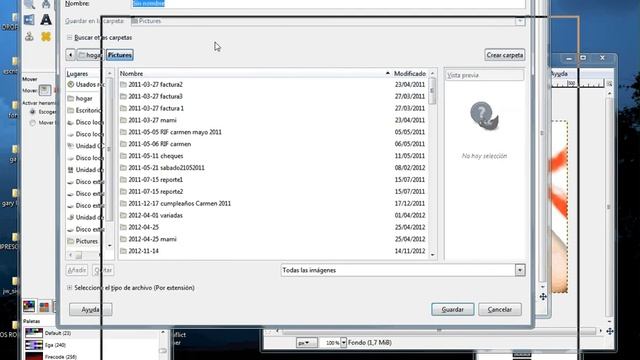The image size is (640, 360).
Task: Sort files by Nombre column header
Action: coord(254,73)
